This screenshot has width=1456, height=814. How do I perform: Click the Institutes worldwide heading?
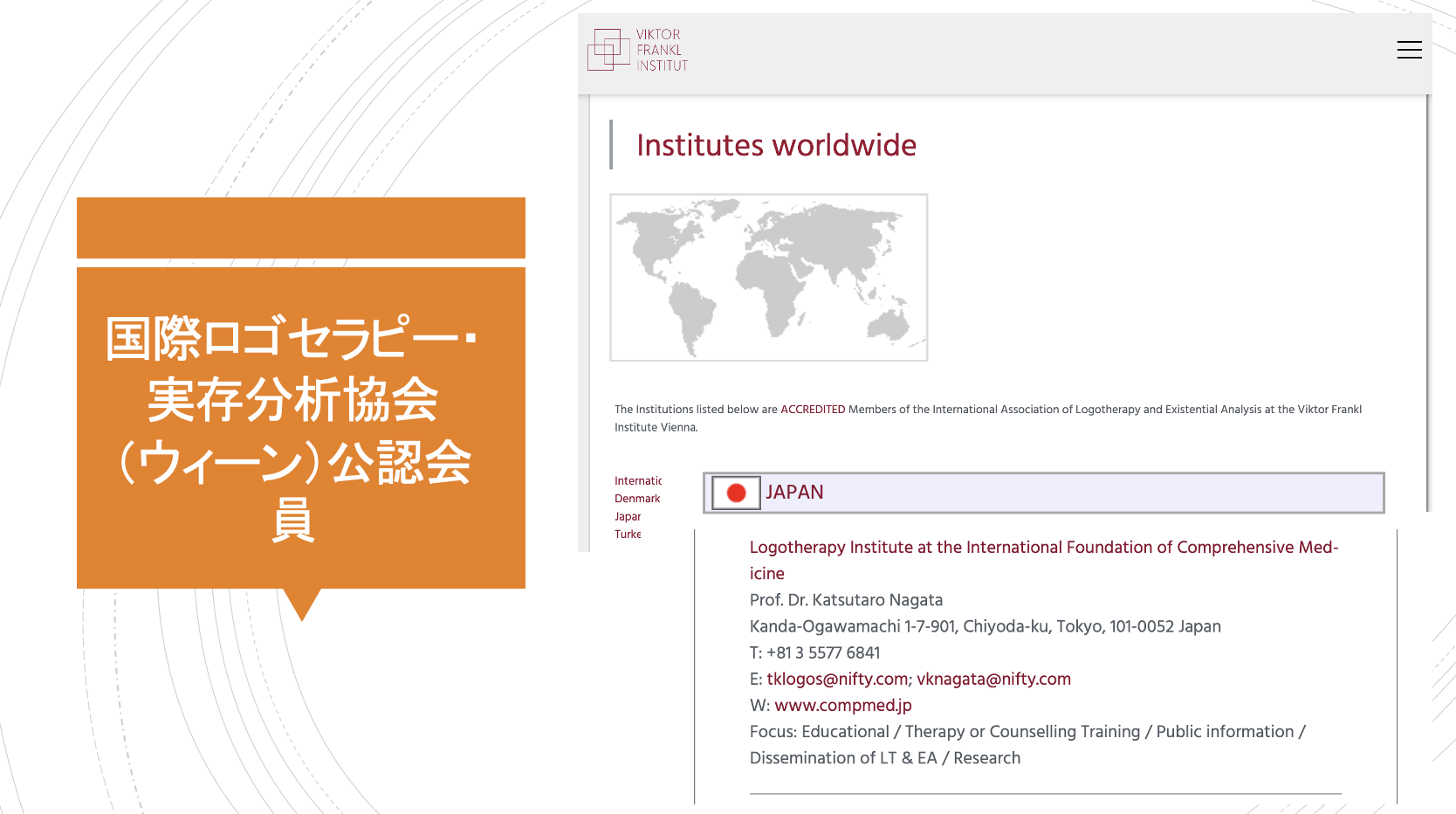coord(776,146)
